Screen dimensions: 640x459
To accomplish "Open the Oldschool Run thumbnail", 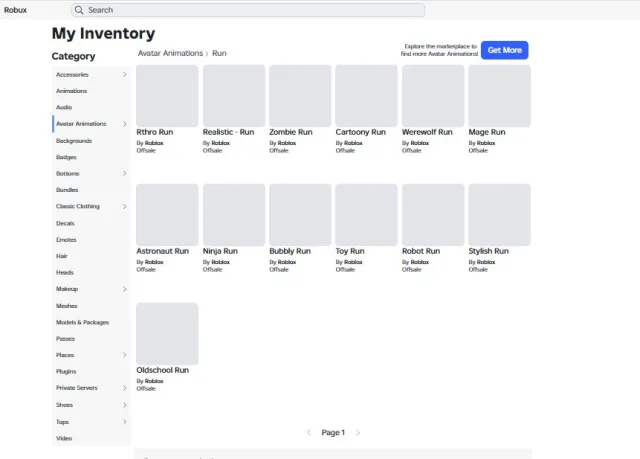I will click(167, 334).
